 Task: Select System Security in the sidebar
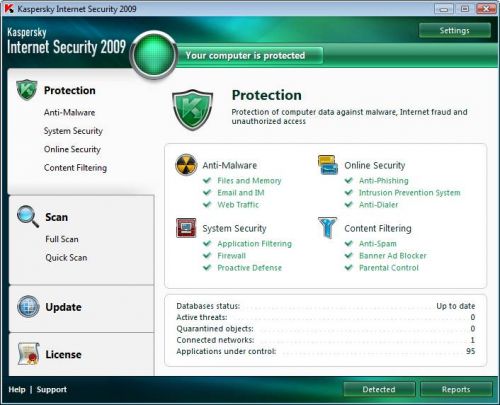pyautogui.click(x=73, y=131)
